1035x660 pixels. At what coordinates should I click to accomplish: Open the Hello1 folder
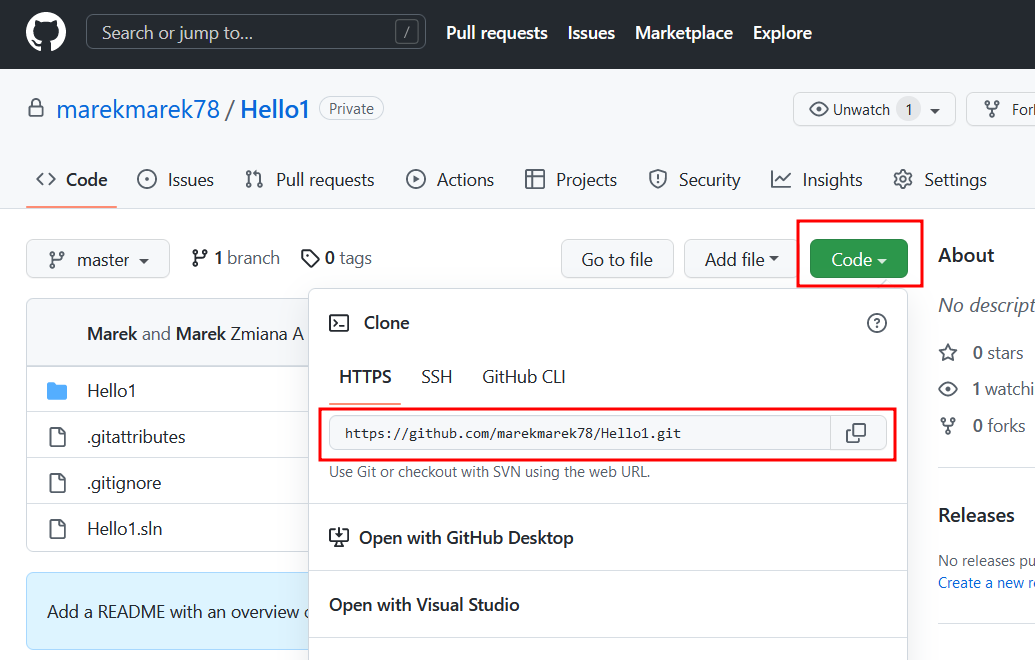[x=111, y=390]
